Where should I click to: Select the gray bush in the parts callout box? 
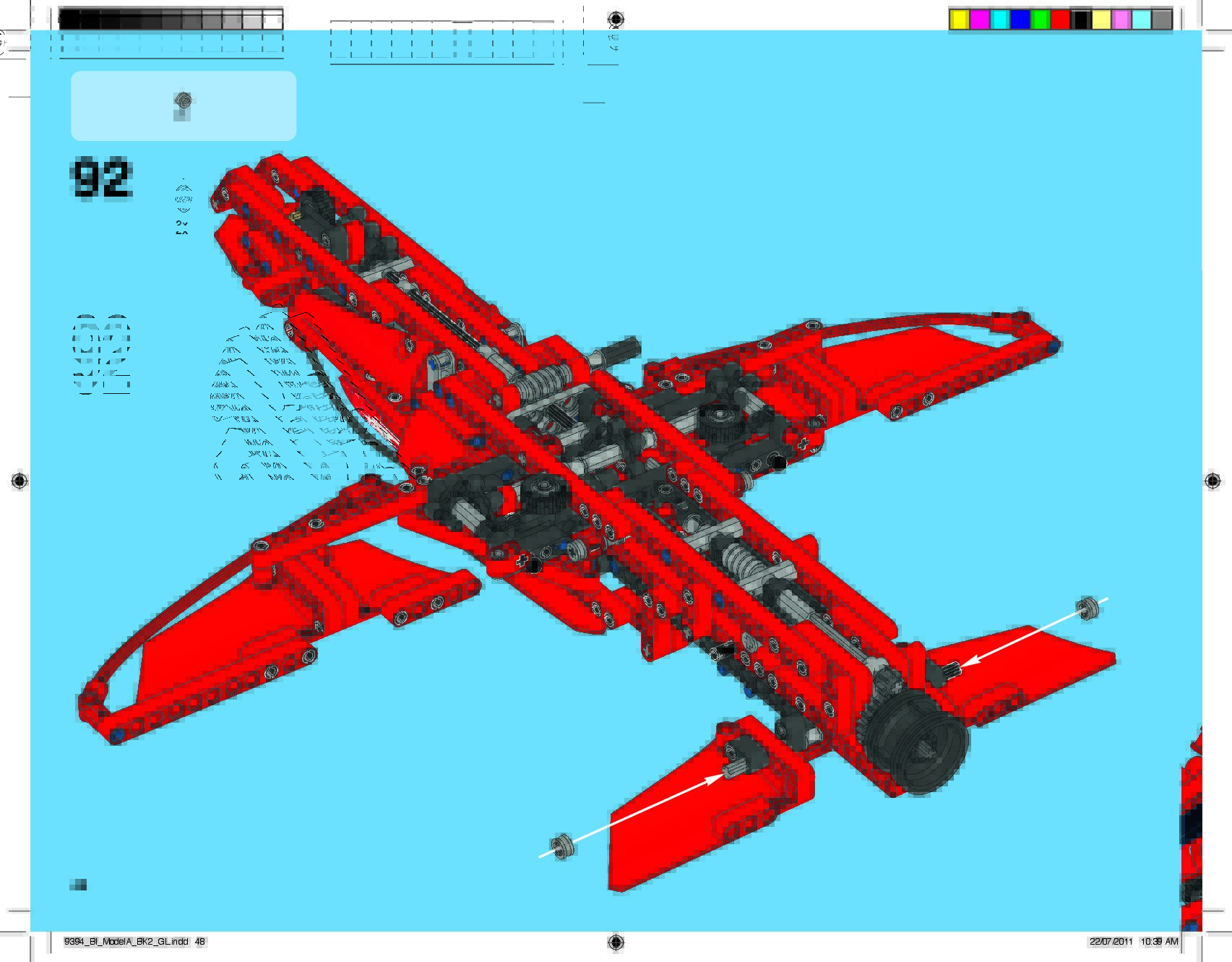pos(183,100)
